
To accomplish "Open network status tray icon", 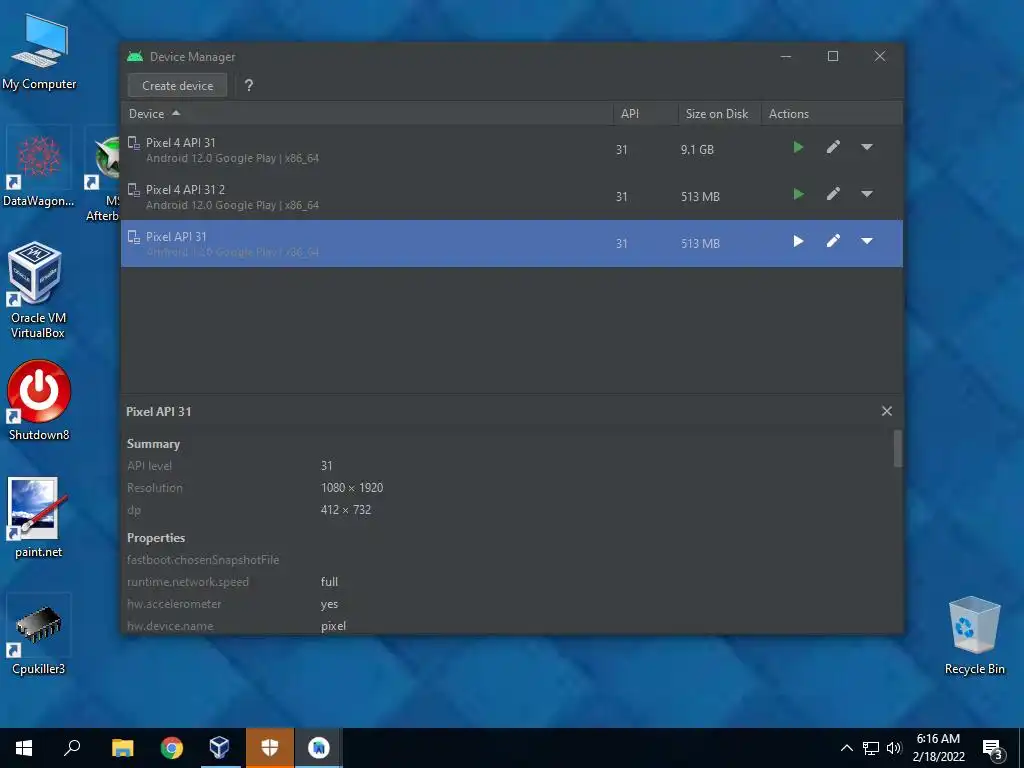I will (871, 748).
